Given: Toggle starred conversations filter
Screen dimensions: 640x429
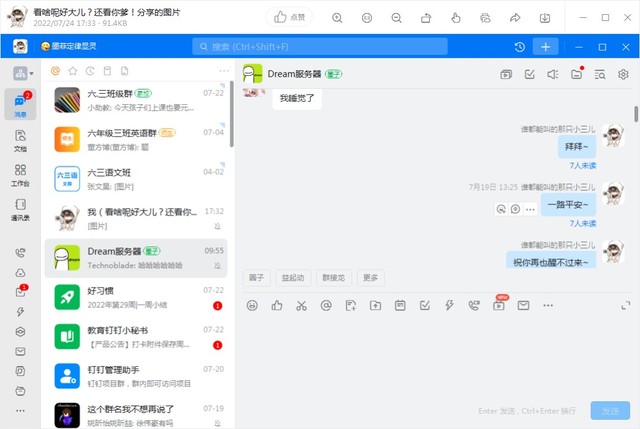Looking at the screenshot, I should (72, 71).
